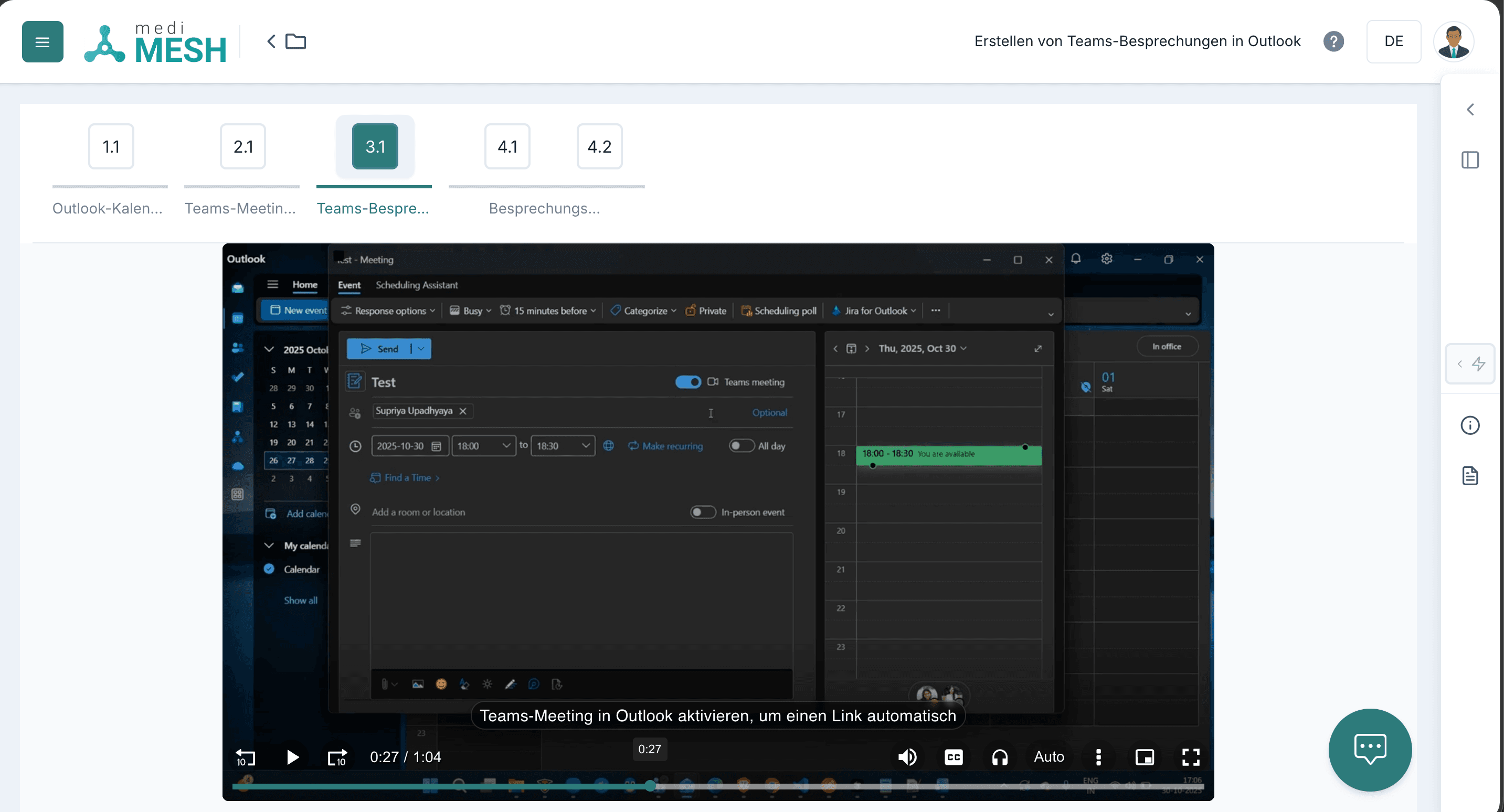Remove attendee Supriya Upadhyaya

463,411
